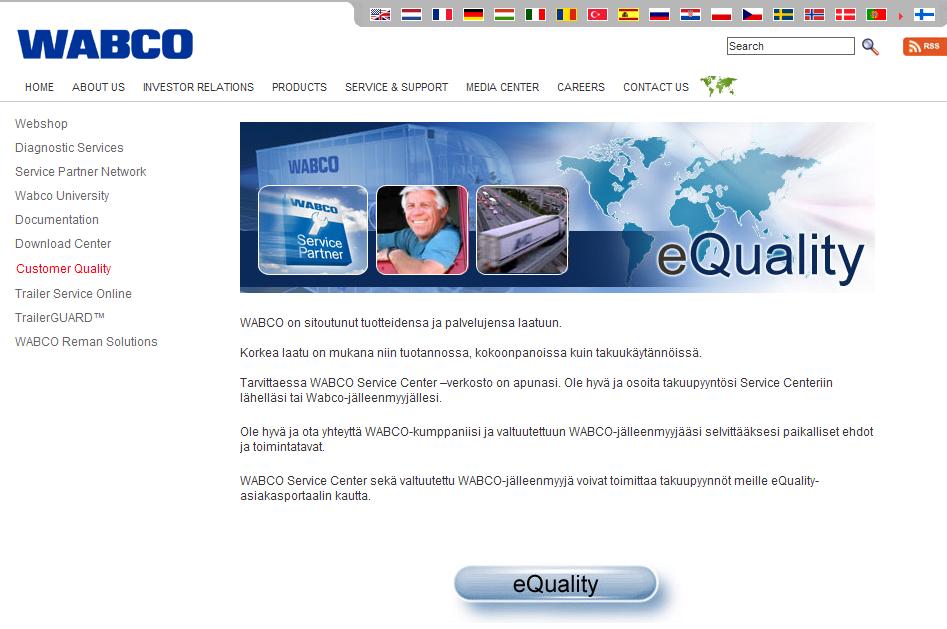Open Trailer Service Online link

click(73, 294)
